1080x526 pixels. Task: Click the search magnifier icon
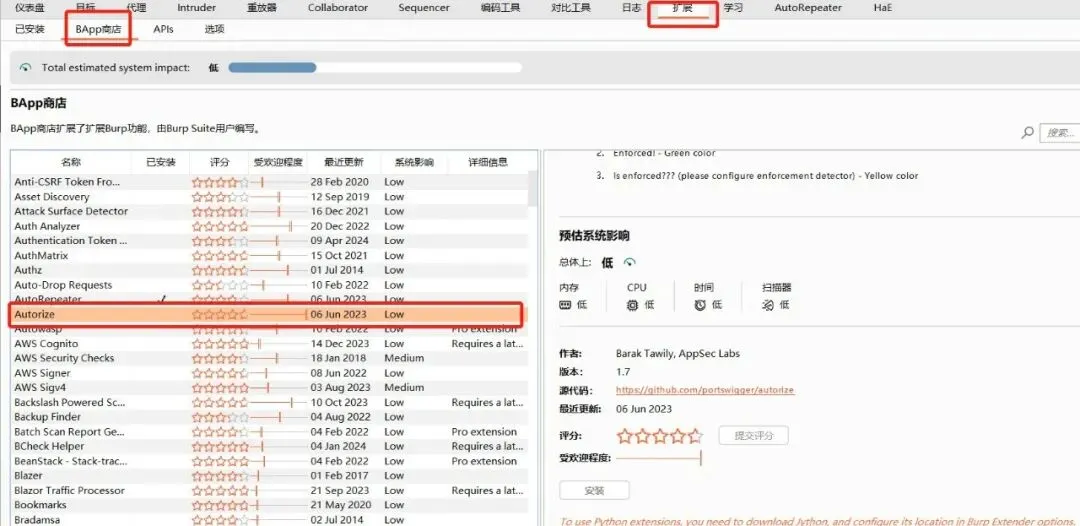(x=1027, y=132)
